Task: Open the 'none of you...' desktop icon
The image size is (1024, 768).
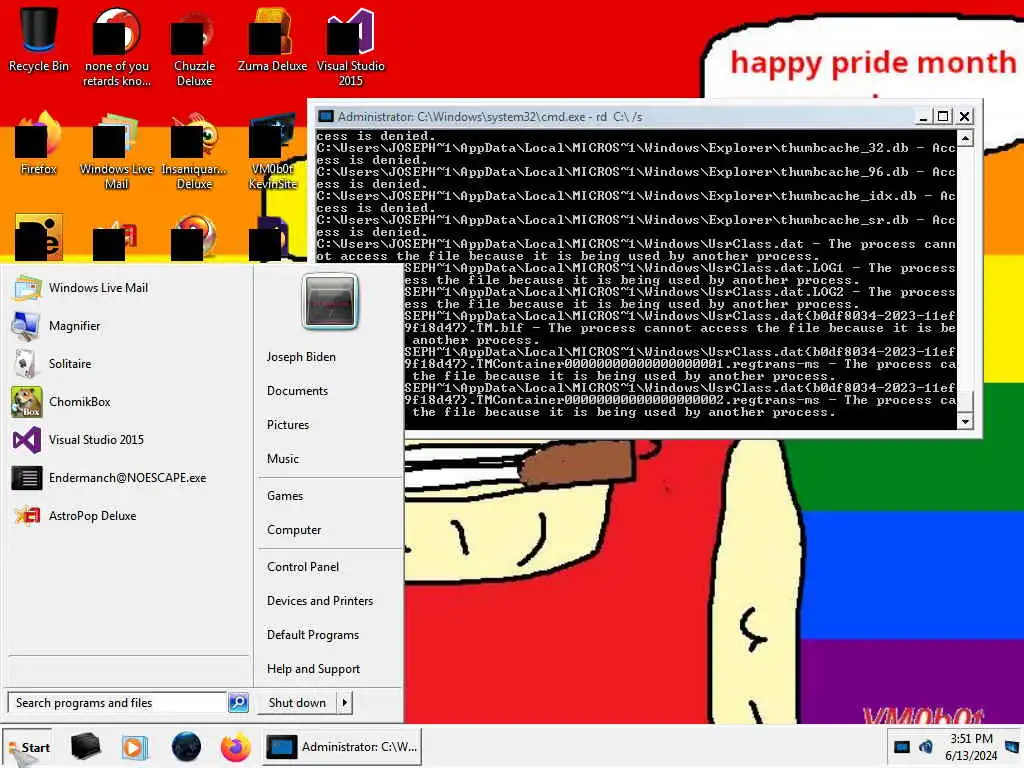Action: click(x=116, y=47)
